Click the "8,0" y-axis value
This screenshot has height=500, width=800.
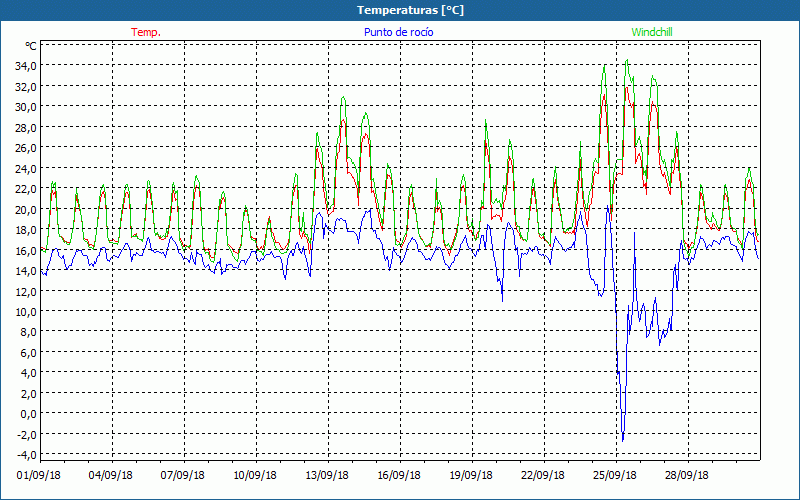click(x=28, y=332)
